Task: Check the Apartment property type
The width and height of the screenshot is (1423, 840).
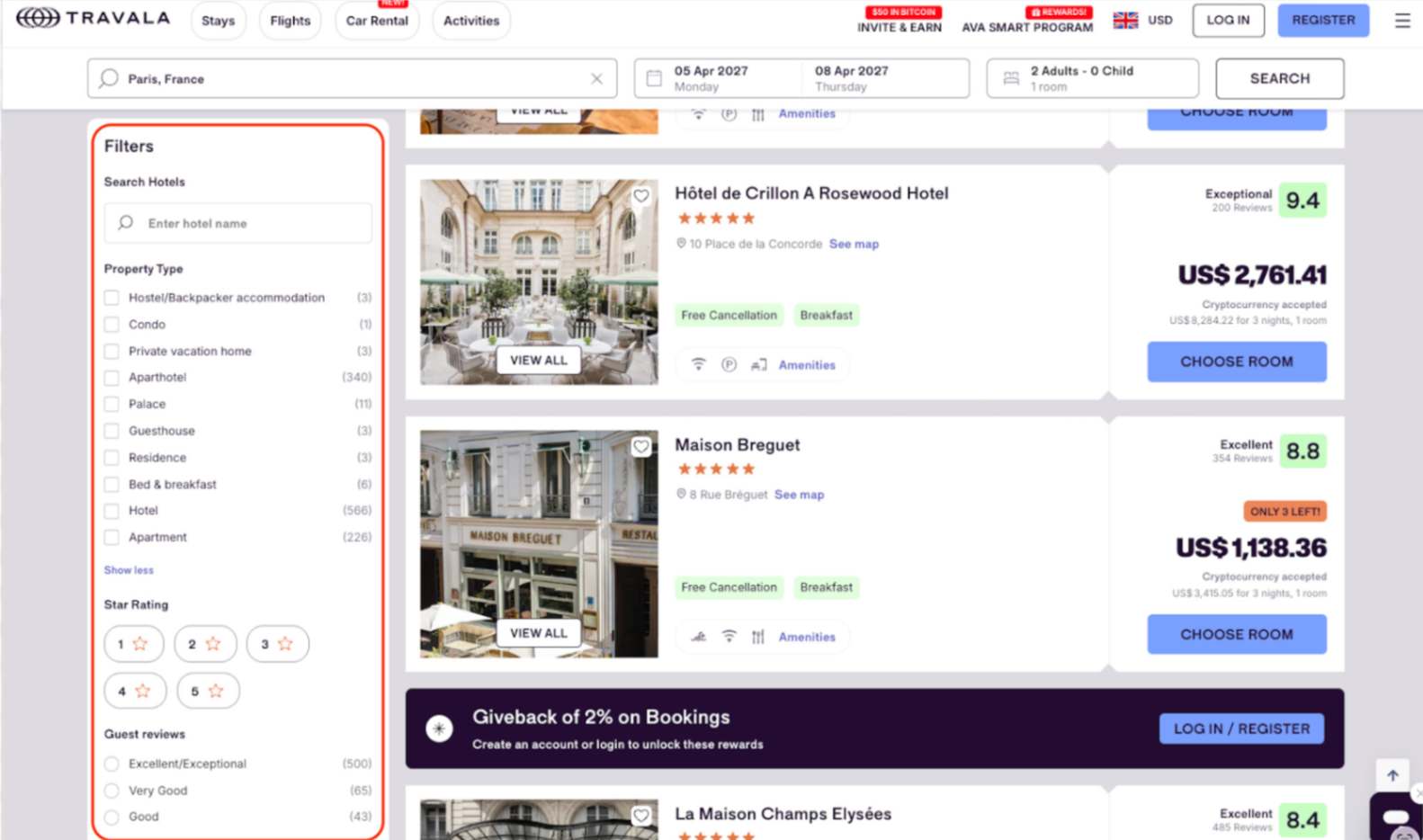Action: 112,538
